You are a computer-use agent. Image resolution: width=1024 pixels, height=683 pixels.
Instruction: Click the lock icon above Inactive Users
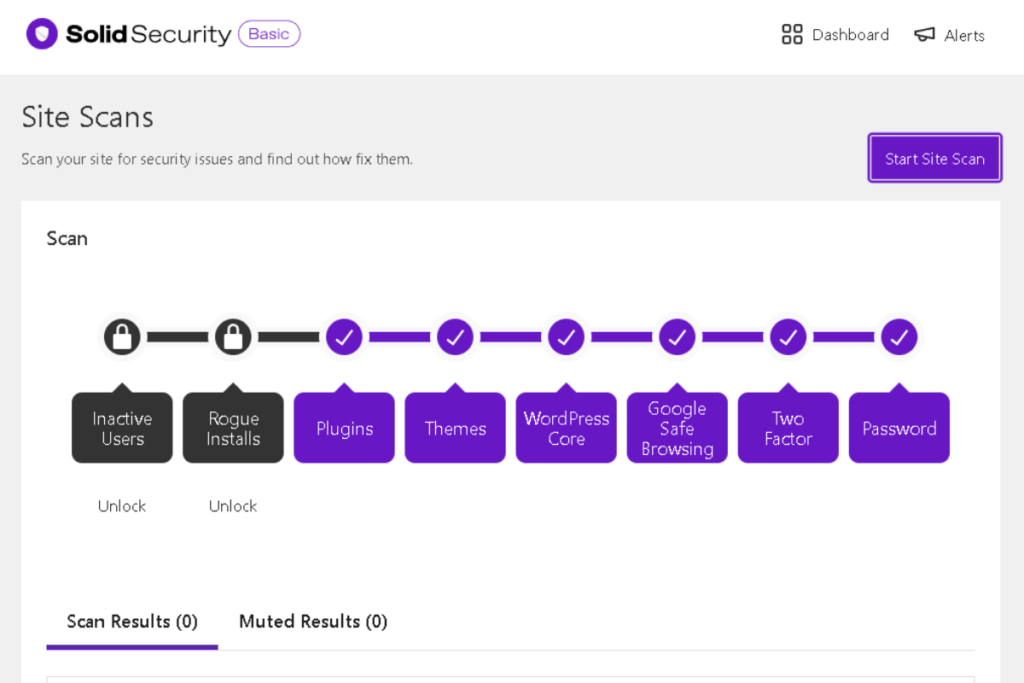122,336
